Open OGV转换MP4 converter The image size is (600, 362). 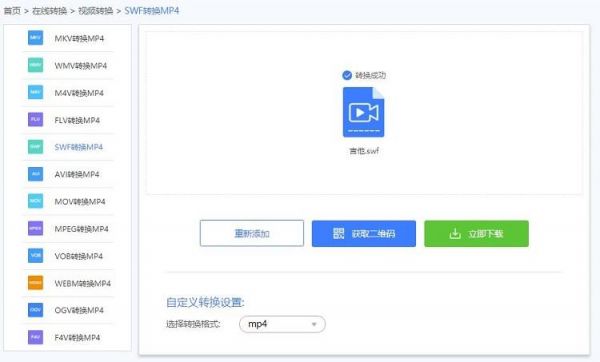point(79,310)
